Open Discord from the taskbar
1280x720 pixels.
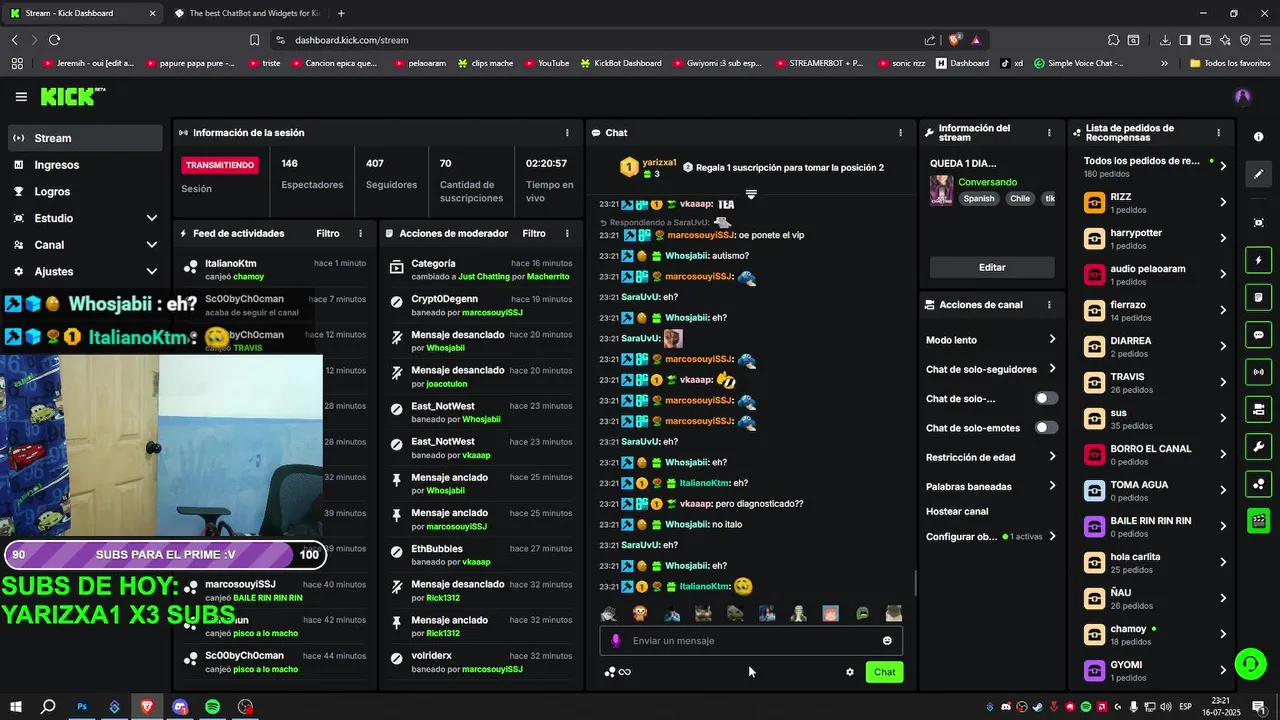tap(180, 707)
